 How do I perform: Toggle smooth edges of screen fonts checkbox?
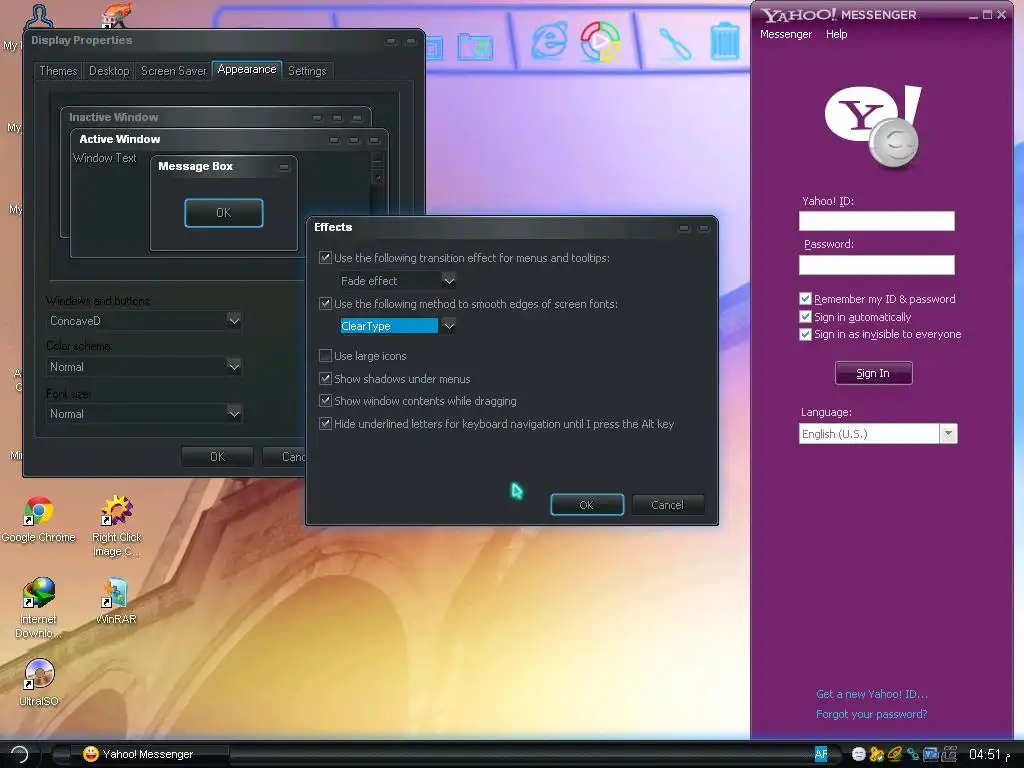(x=325, y=303)
